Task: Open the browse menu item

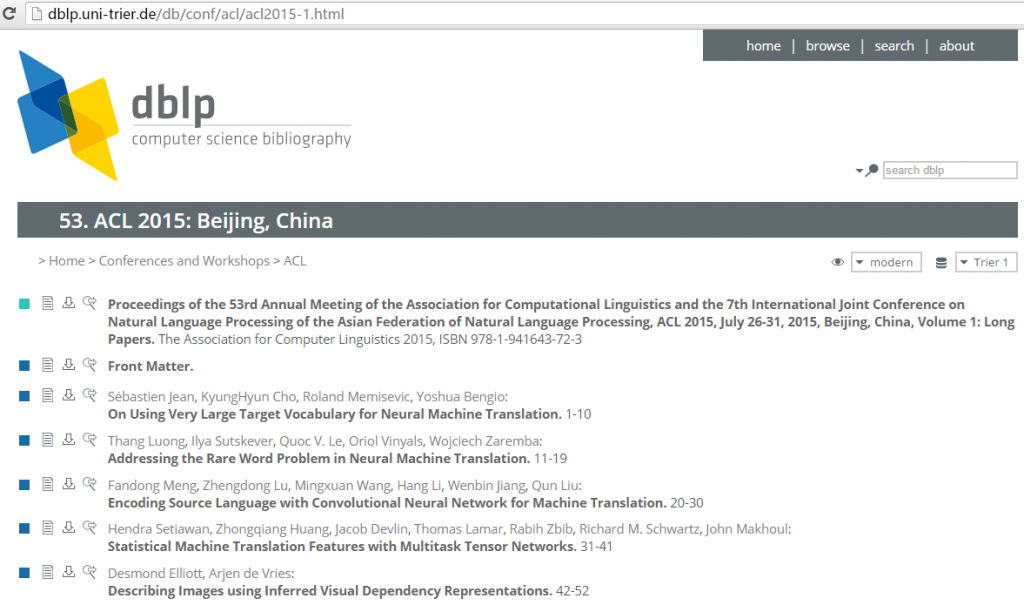Action: 827,46
